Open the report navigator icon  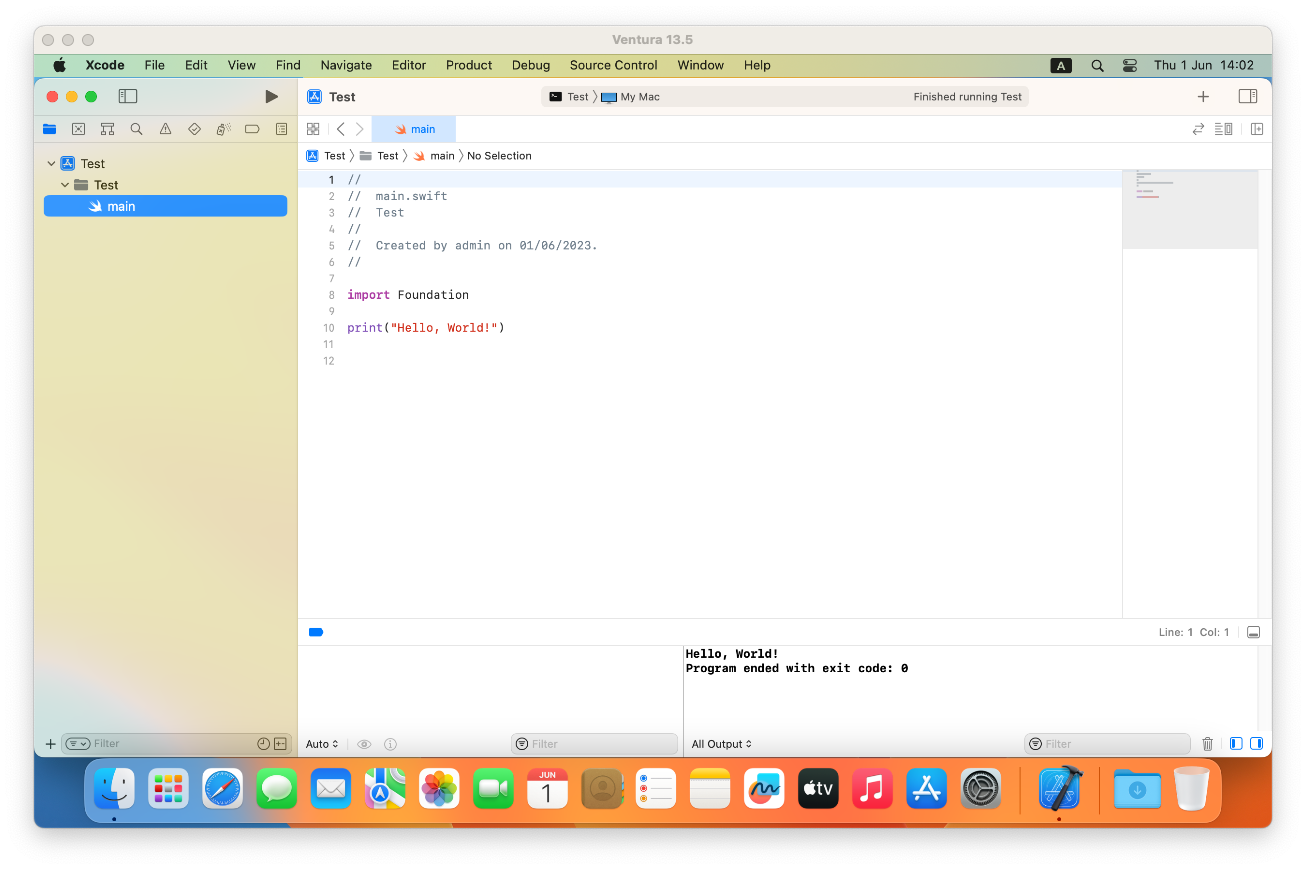[281, 129]
